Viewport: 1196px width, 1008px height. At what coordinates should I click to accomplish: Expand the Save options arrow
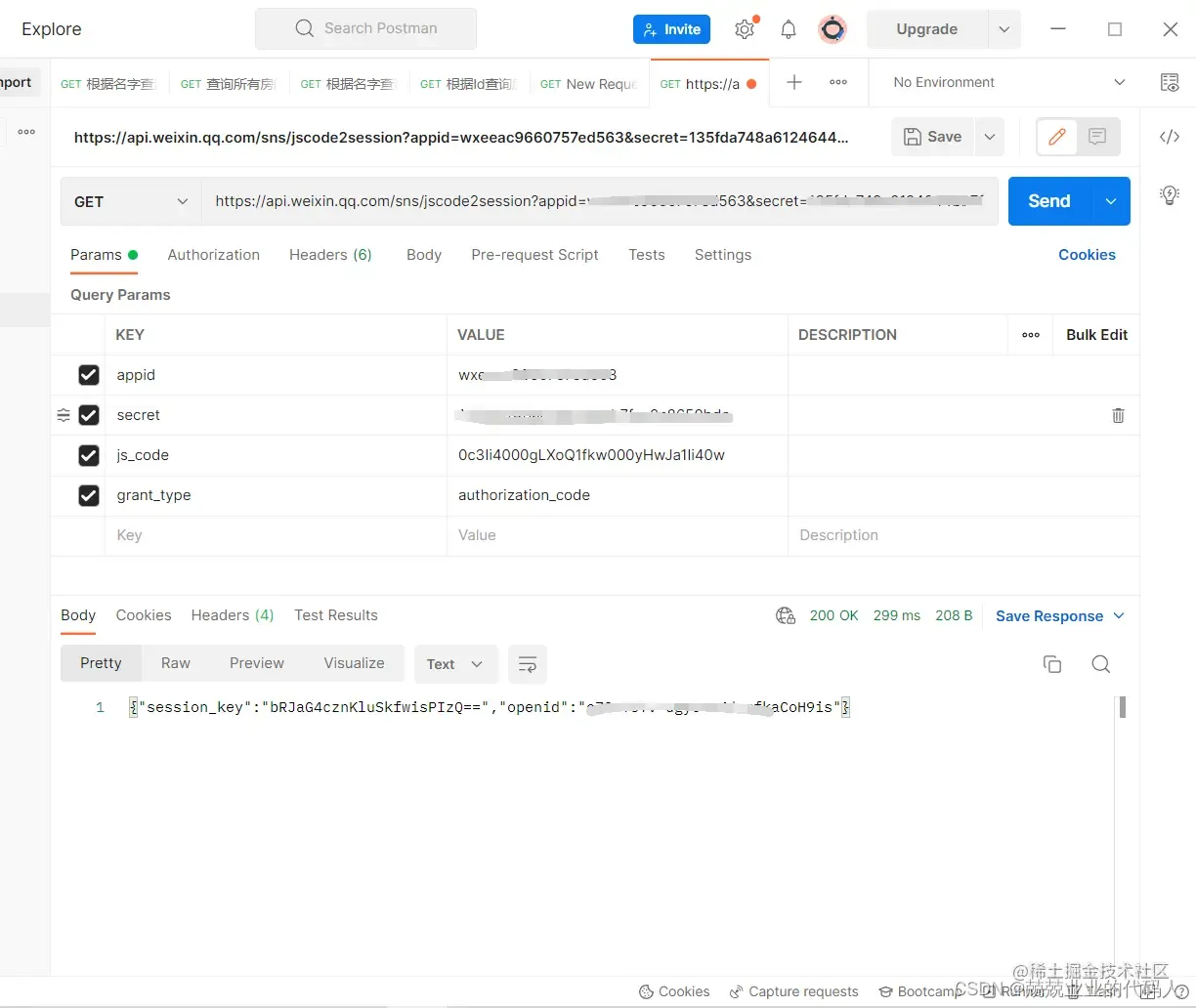[x=990, y=137]
